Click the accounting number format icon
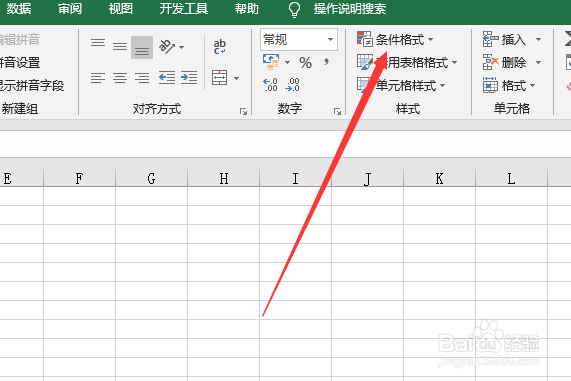 (271, 62)
